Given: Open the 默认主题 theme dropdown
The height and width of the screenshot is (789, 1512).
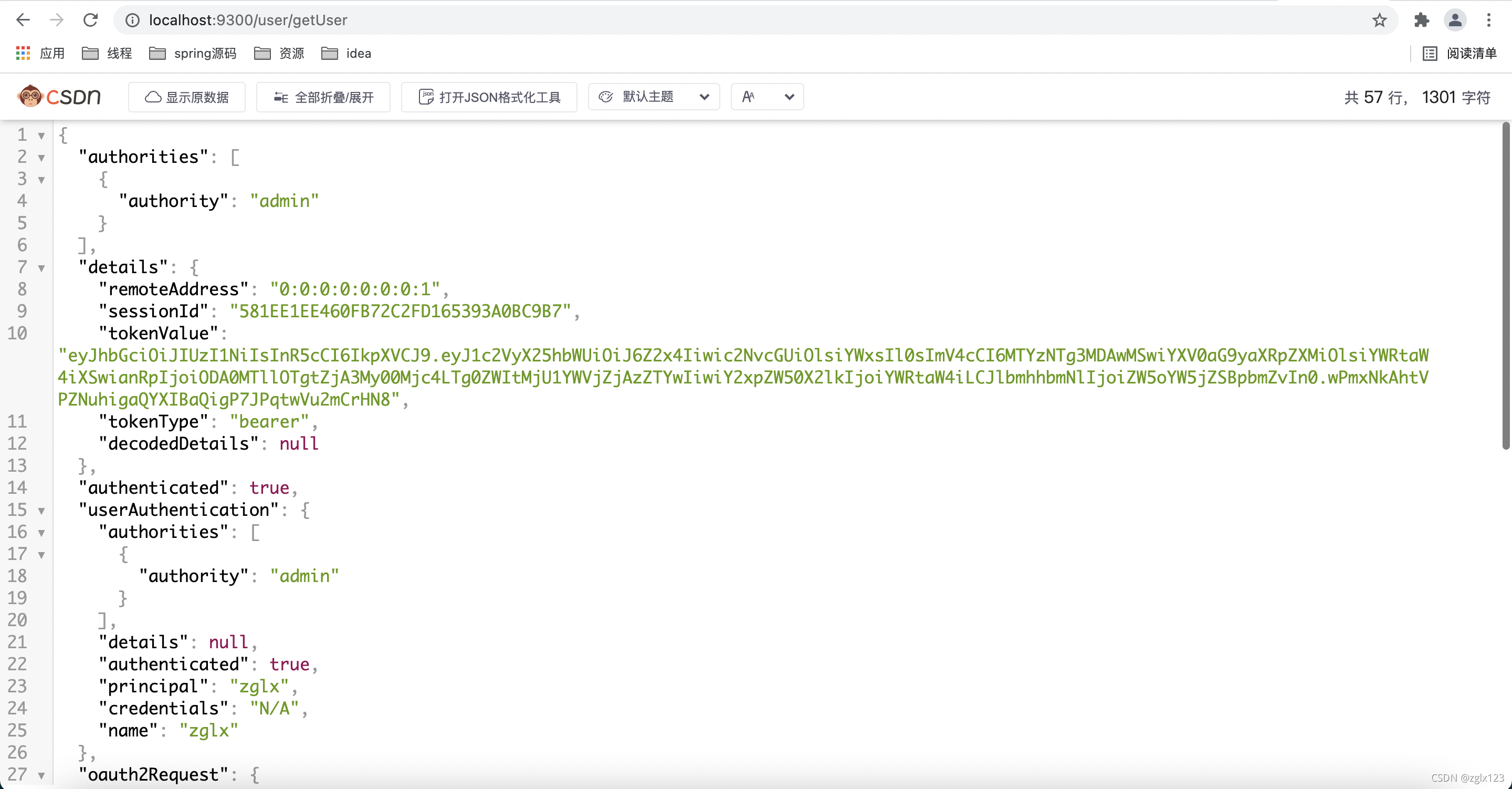Looking at the screenshot, I should pos(654,97).
